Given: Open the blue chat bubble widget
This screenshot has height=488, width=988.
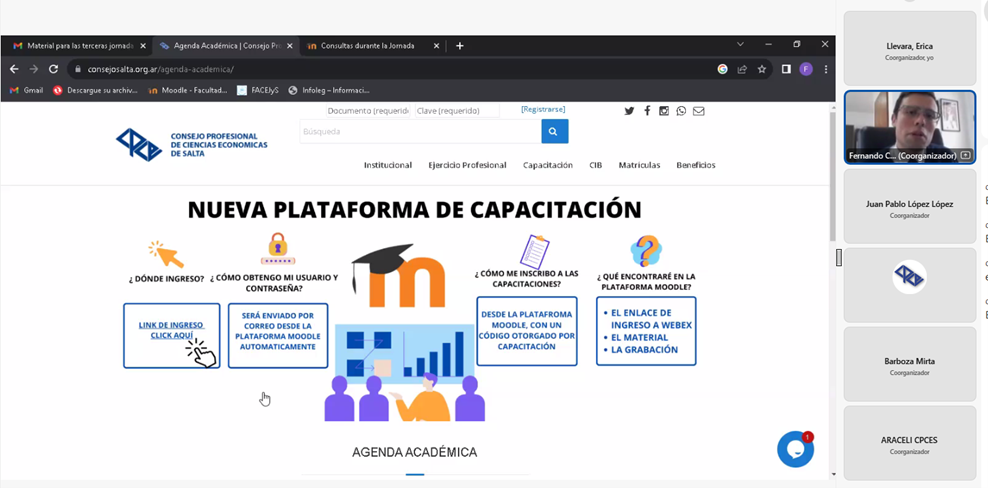Looking at the screenshot, I should (x=795, y=449).
